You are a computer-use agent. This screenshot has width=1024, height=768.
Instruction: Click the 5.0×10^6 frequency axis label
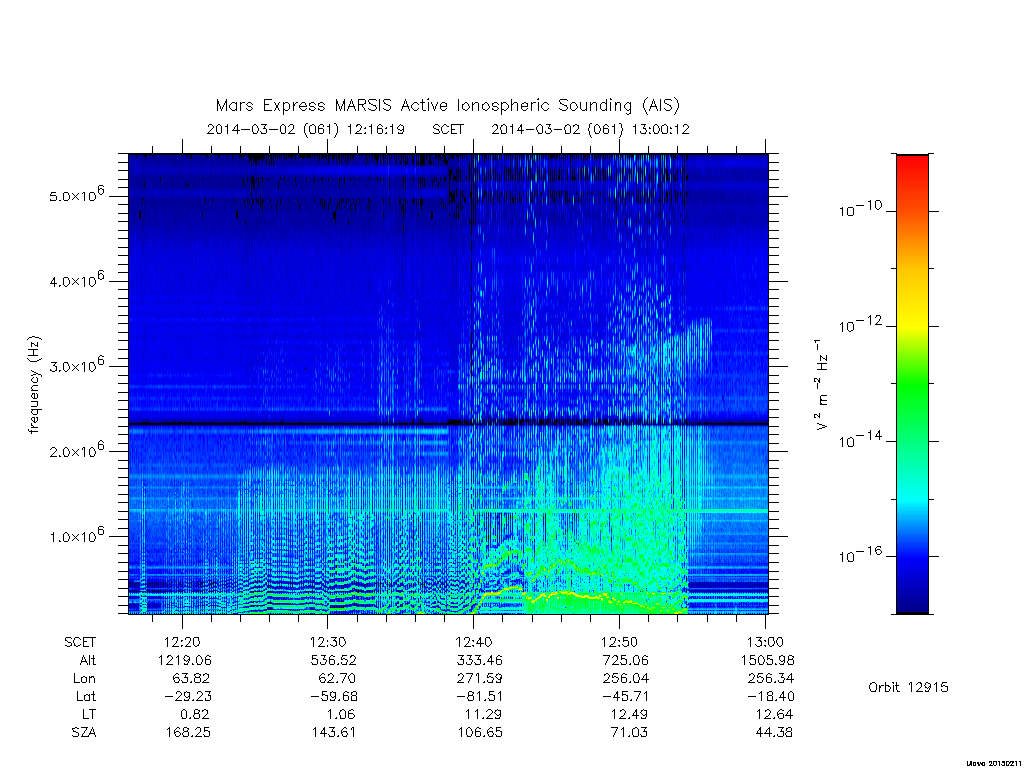tap(76, 195)
